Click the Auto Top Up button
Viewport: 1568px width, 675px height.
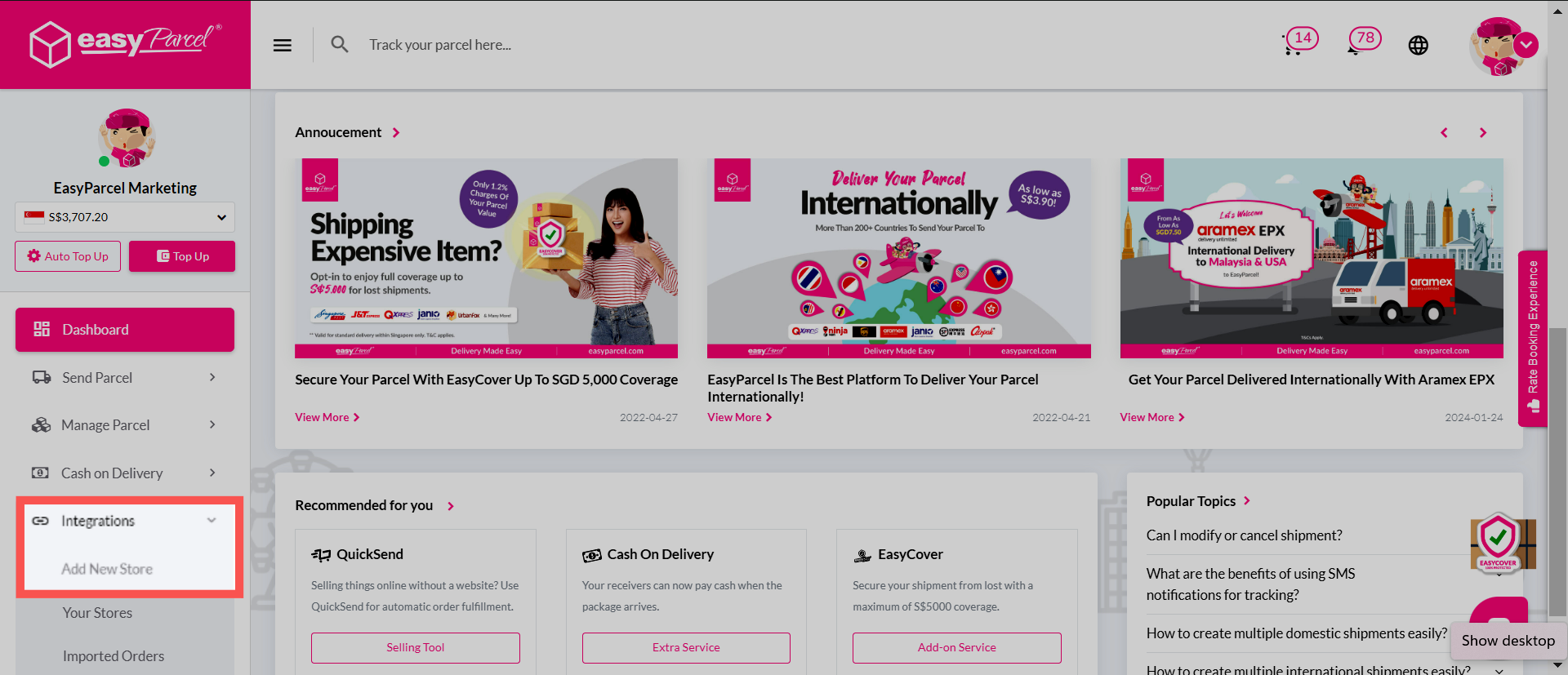(x=68, y=256)
